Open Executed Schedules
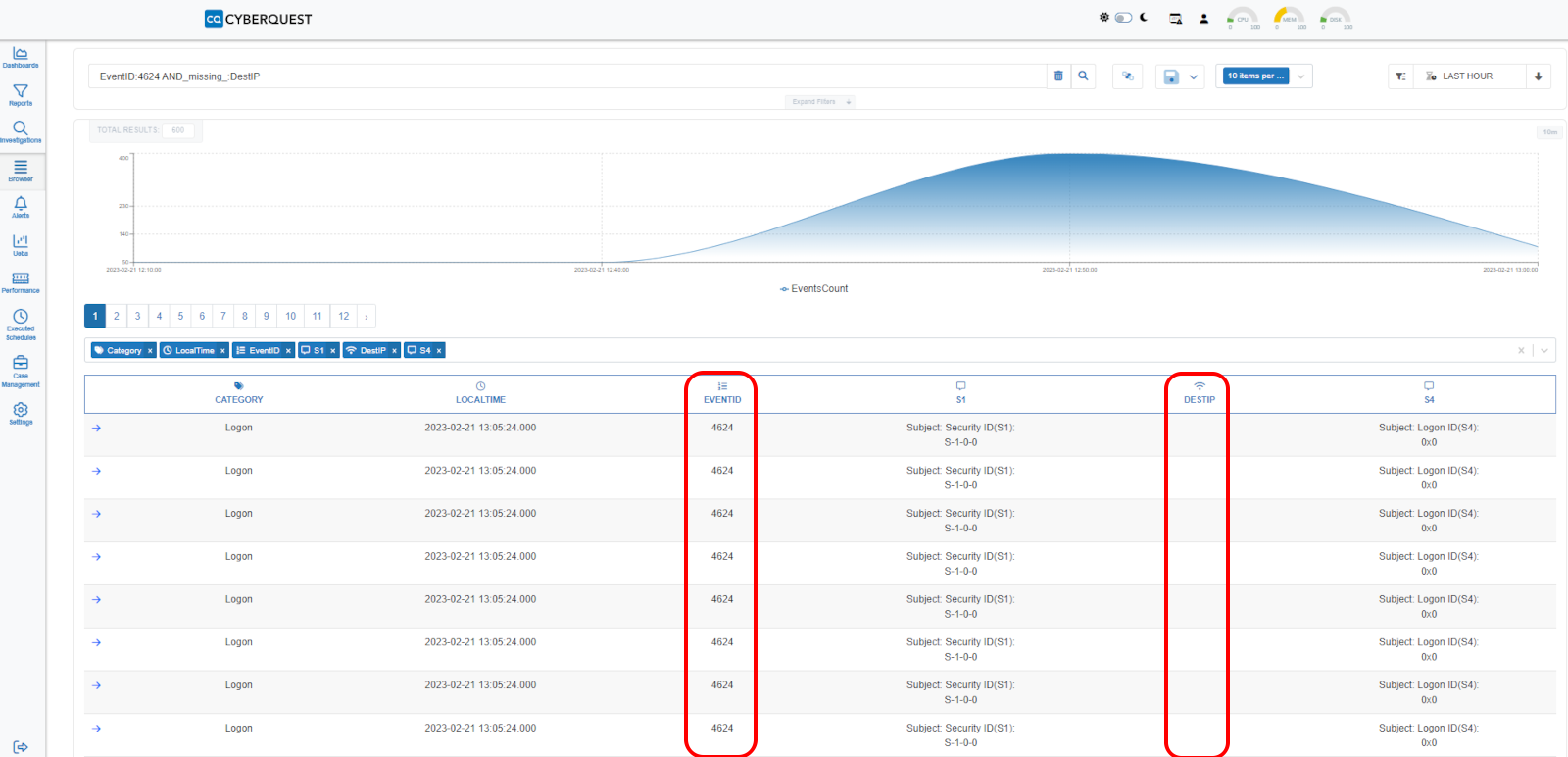Image resolution: width=1568 pixels, height=757 pixels. 21,325
